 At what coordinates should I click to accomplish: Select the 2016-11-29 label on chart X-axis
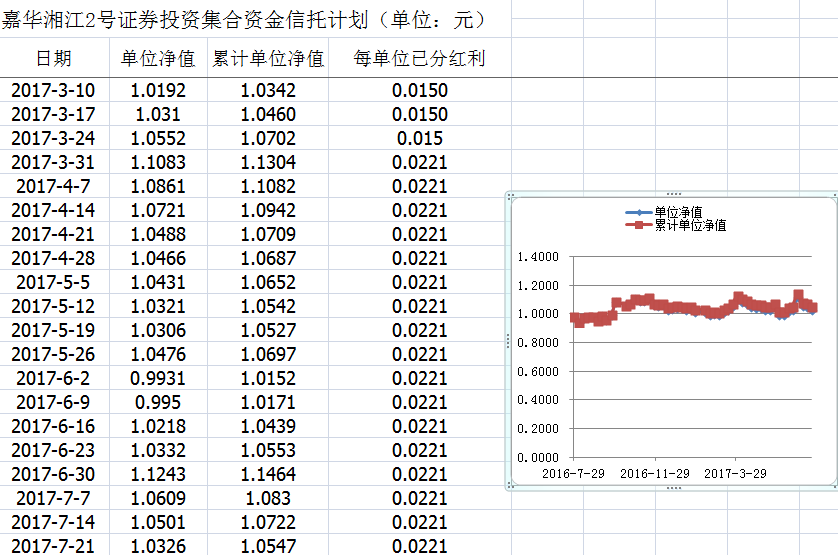tap(654, 473)
